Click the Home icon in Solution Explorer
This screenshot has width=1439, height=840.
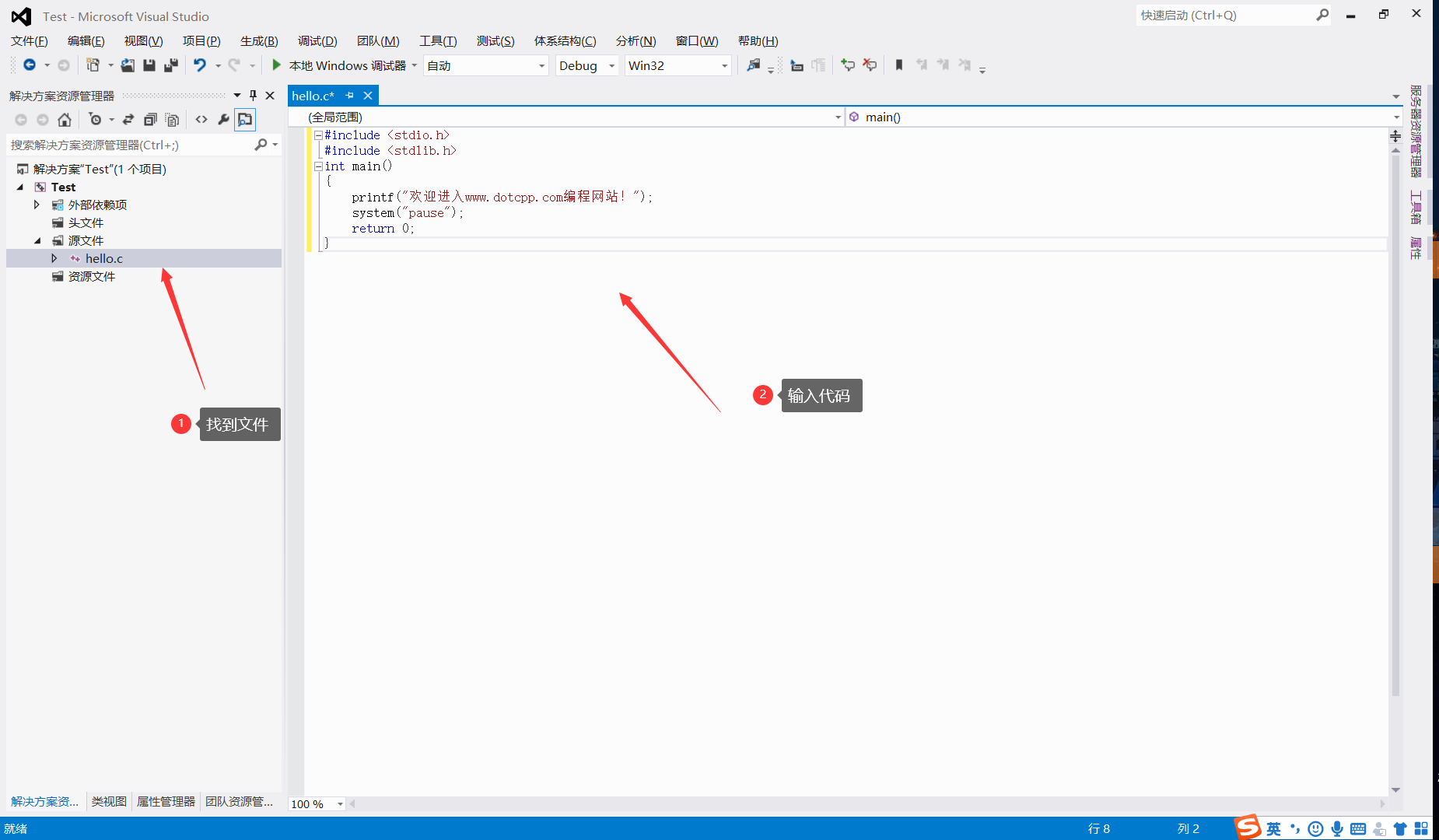click(65, 120)
